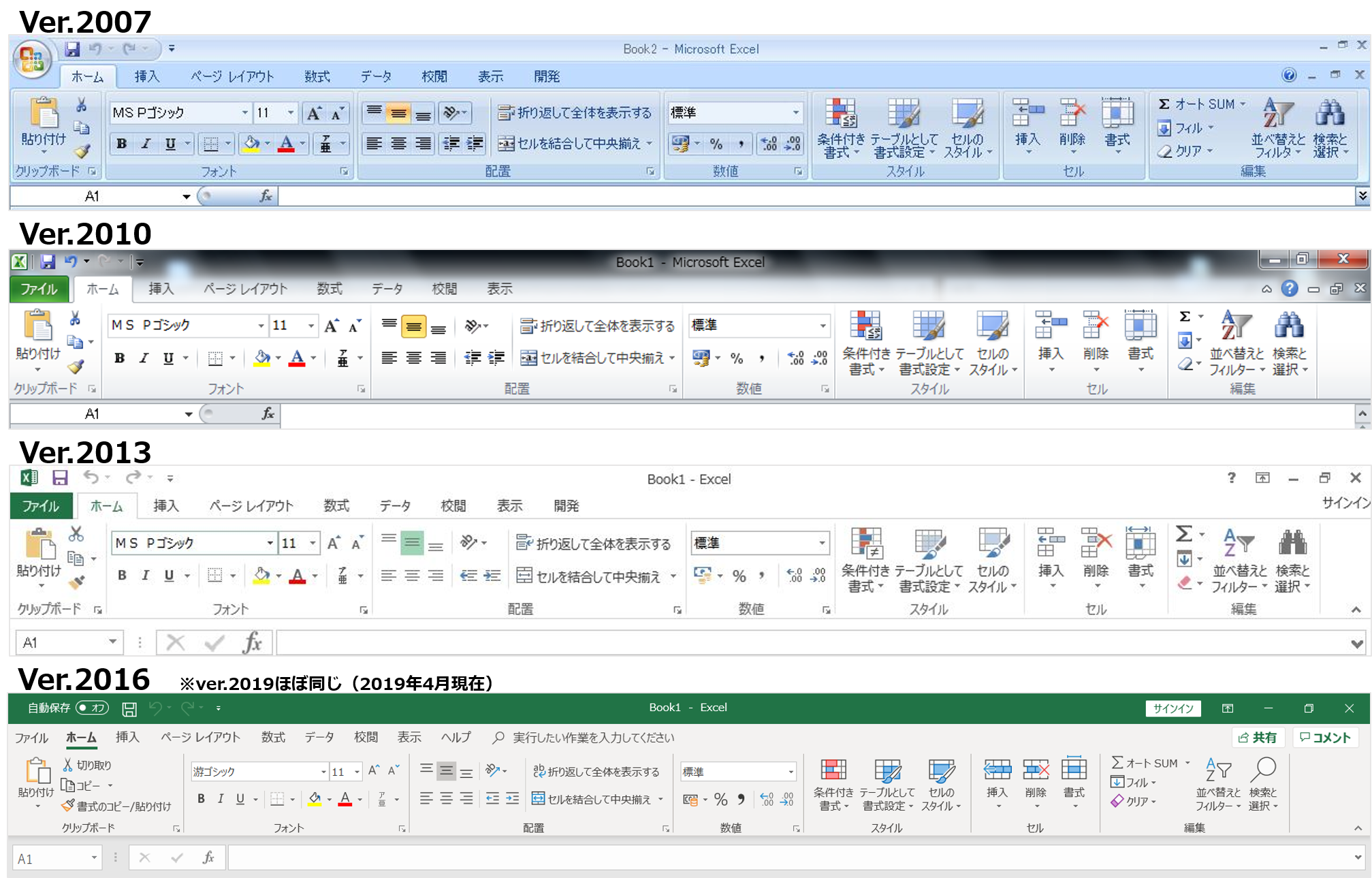Click Increase Indent icon in Excel 2016

click(x=512, y=798)
